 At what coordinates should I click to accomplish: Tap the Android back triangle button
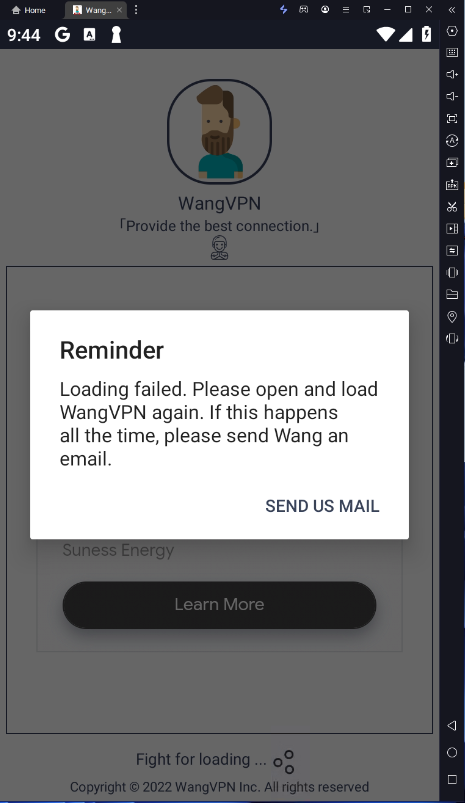tap(452, 725)
